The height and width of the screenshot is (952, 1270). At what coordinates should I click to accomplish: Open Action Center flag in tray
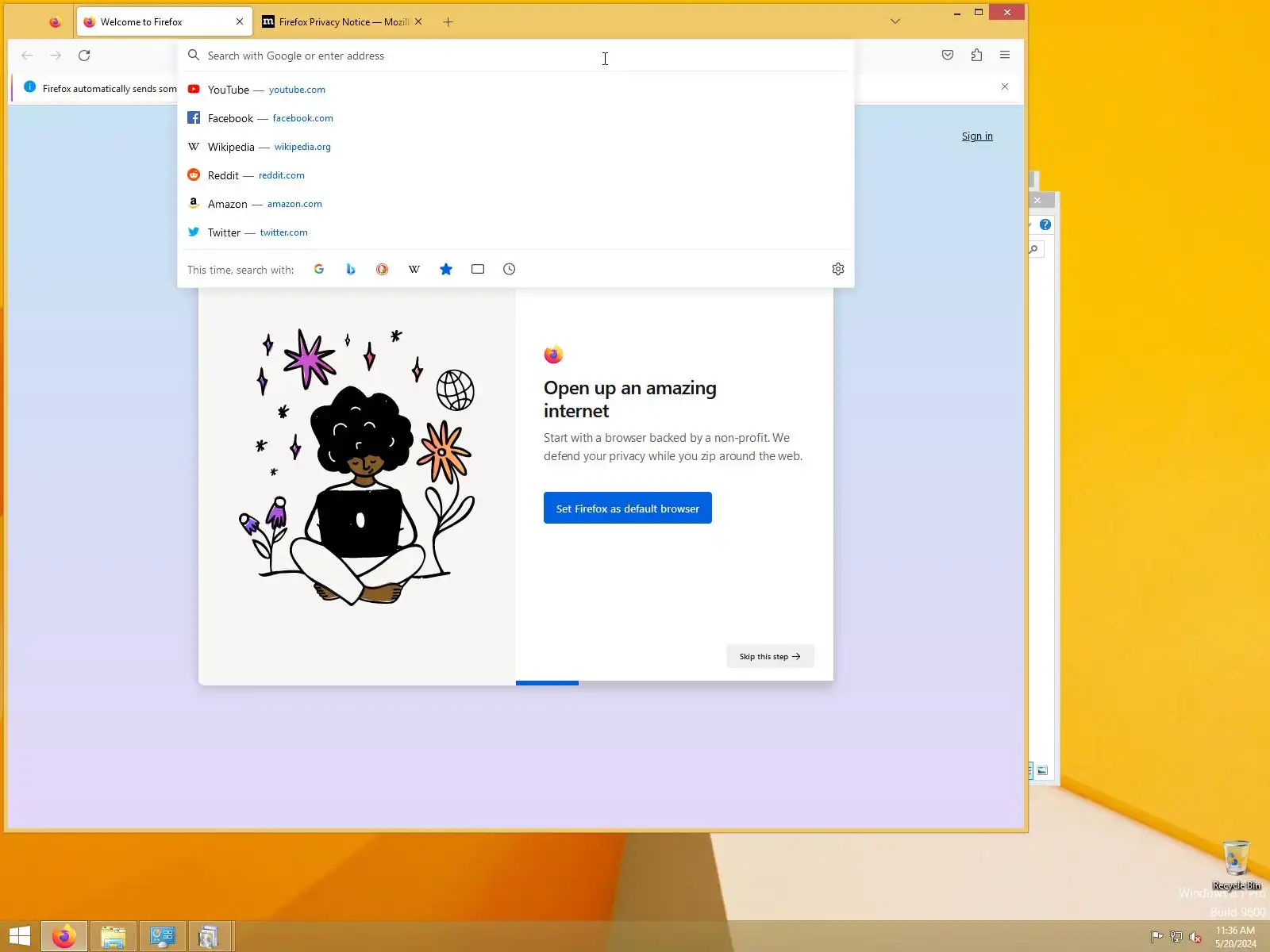point(1156,937)
